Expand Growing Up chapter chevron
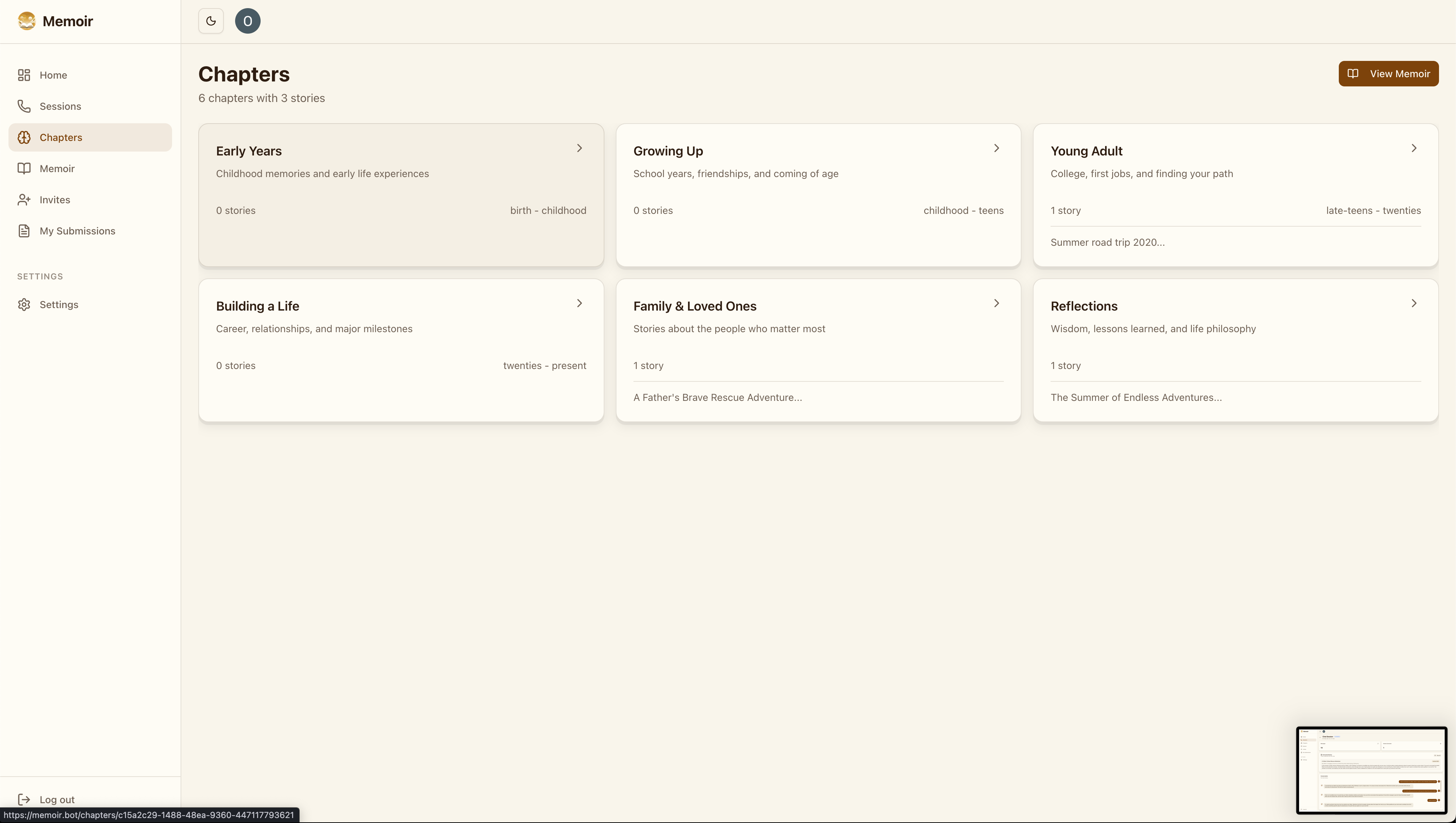This screenshot has height=823, width=1456. tap(996, 148)
